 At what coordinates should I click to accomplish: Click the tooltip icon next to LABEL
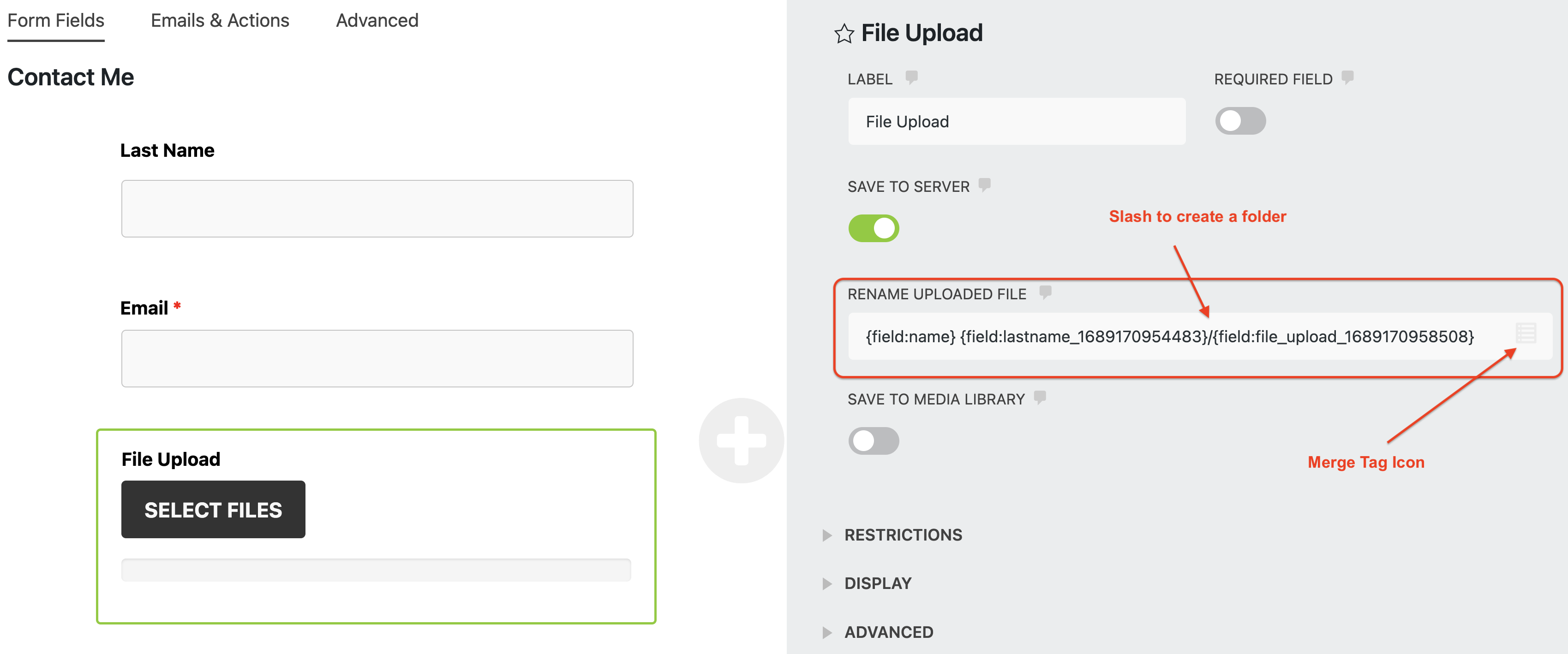(x=912, y=78)
